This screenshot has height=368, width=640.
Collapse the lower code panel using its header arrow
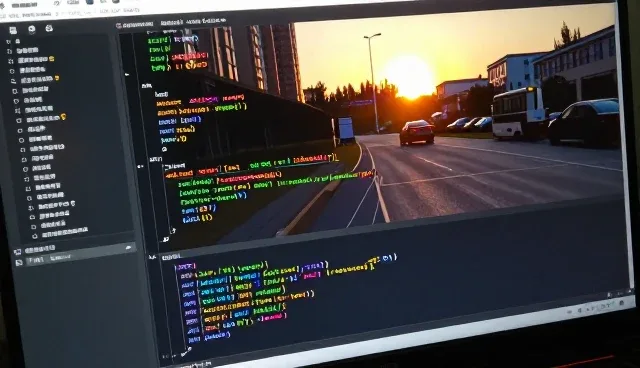(x=153, y=257)
